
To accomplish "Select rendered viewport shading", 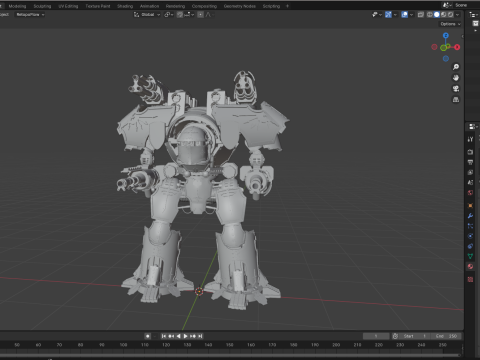I will 450,15.
